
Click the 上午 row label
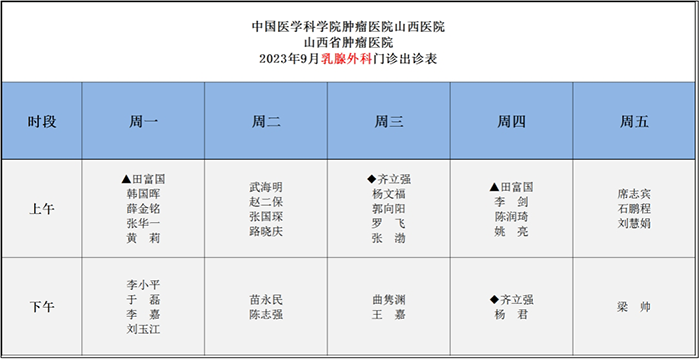[42, 209]
